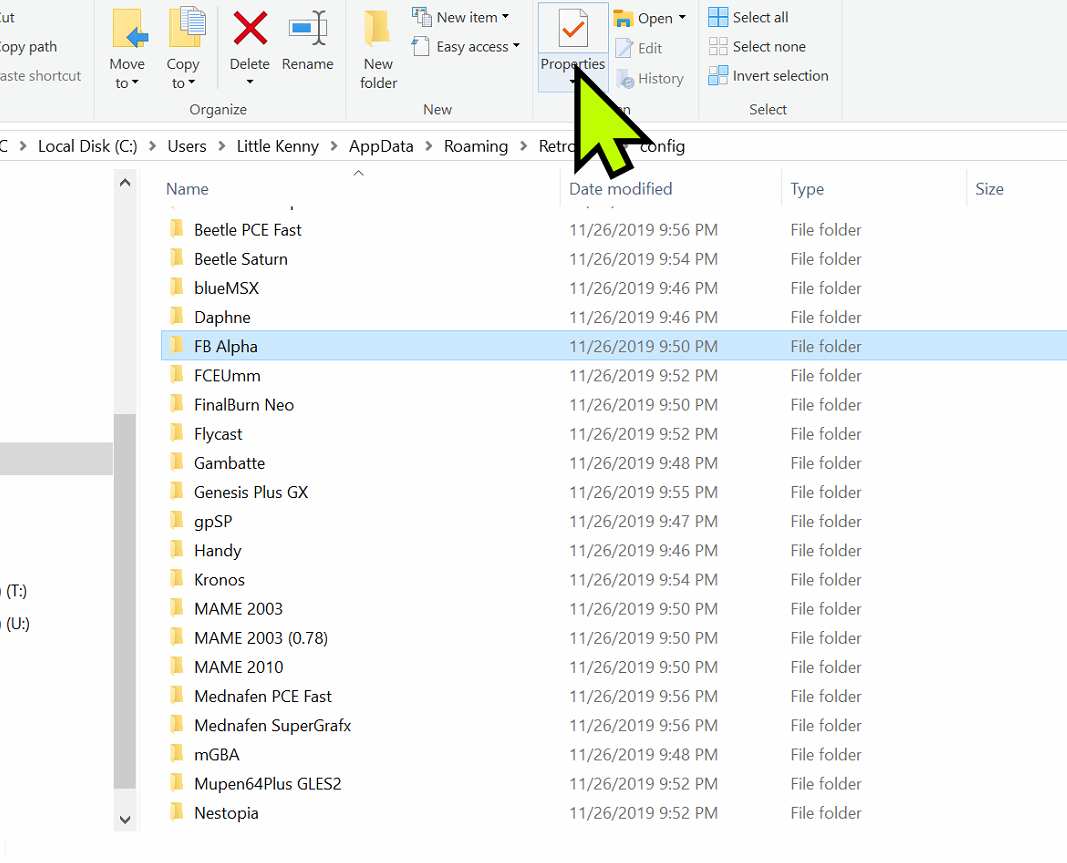Click the Edit document icon
The width and height of the screenshot is (1067, 863).
point(624,48)
